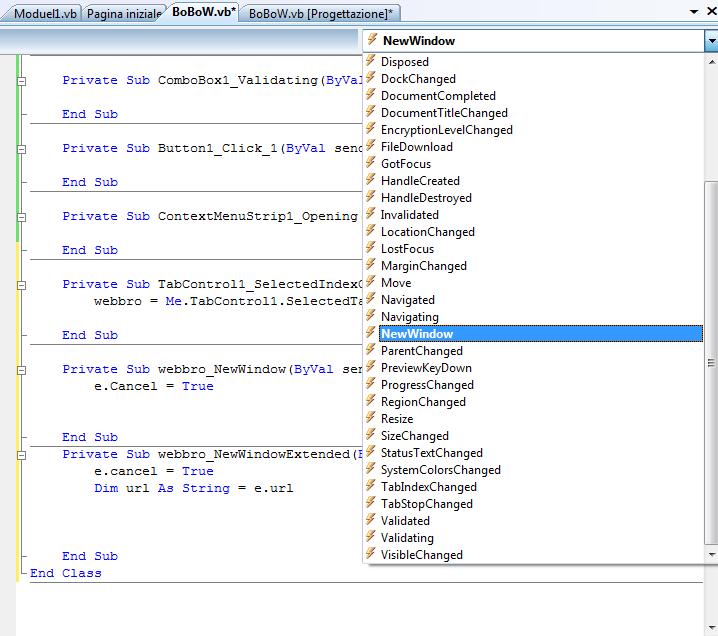Pick the EncryptionLevelChanged event
Image resolution: width=718 pixels, height=636 pixels.
tap(446, 130)
